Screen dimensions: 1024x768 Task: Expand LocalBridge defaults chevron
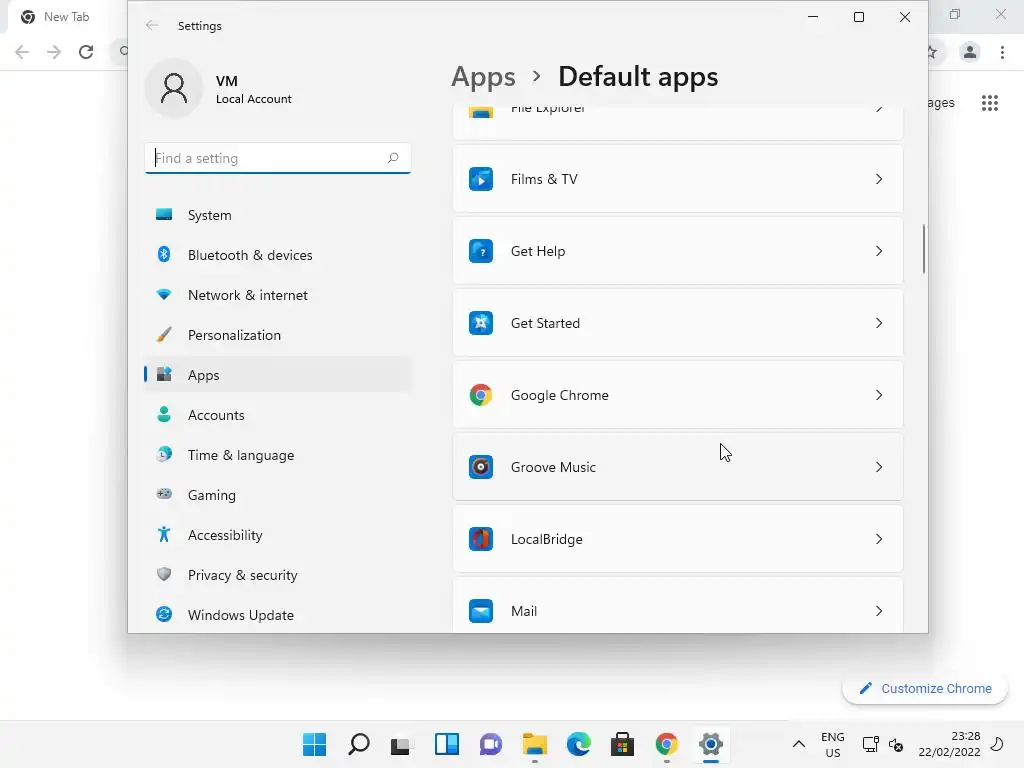[x=879, y=539]
